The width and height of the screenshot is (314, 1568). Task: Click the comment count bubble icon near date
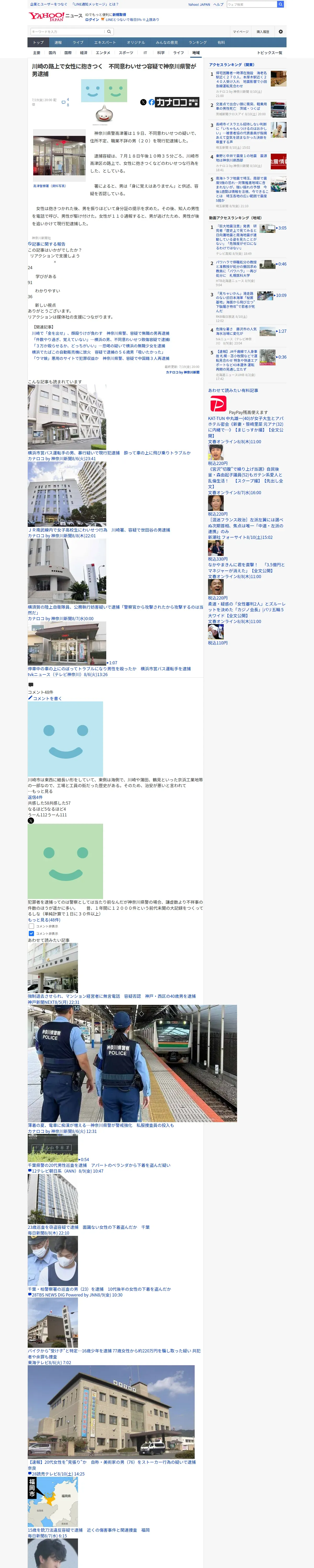pos(63,102)
